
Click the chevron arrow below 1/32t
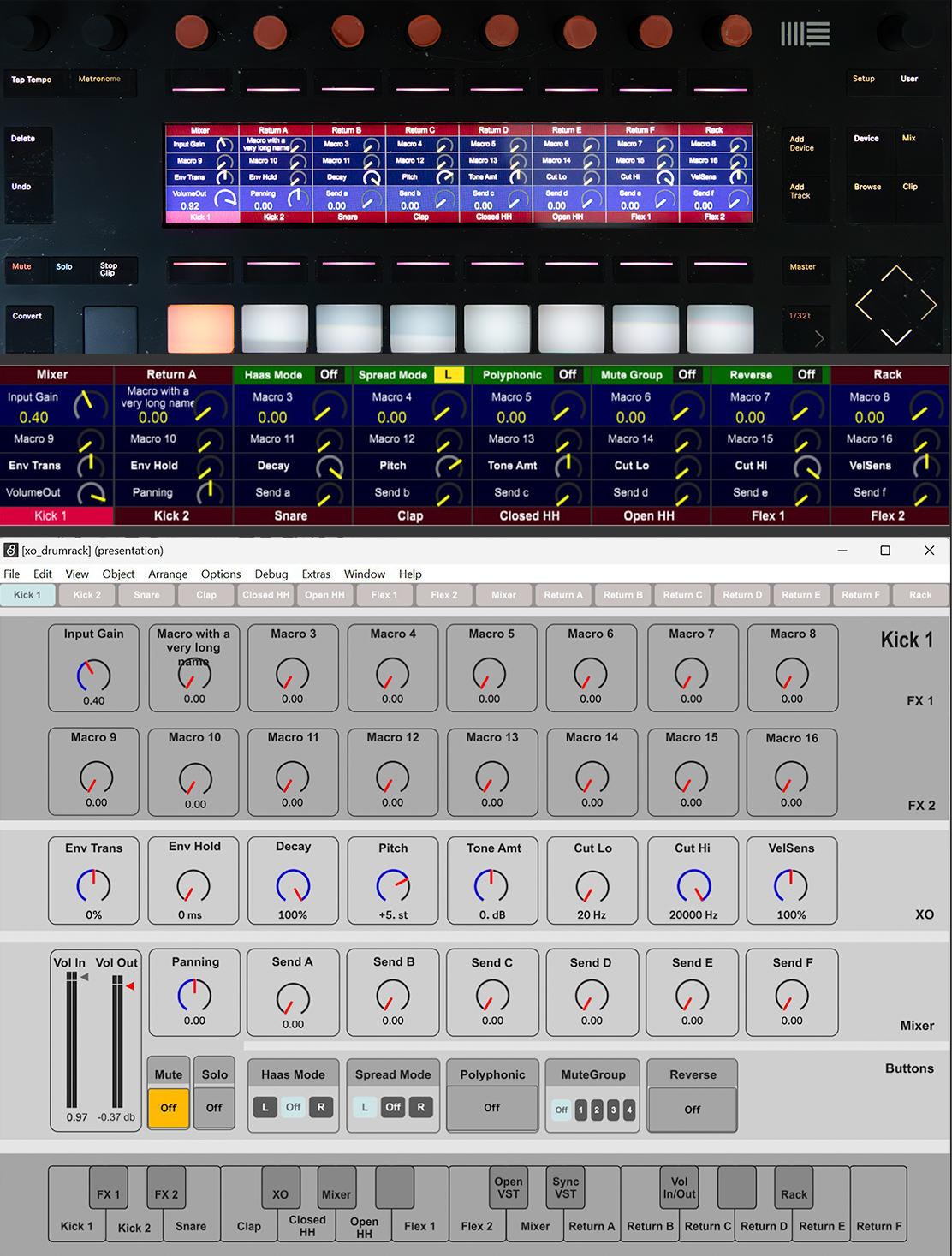819,338
